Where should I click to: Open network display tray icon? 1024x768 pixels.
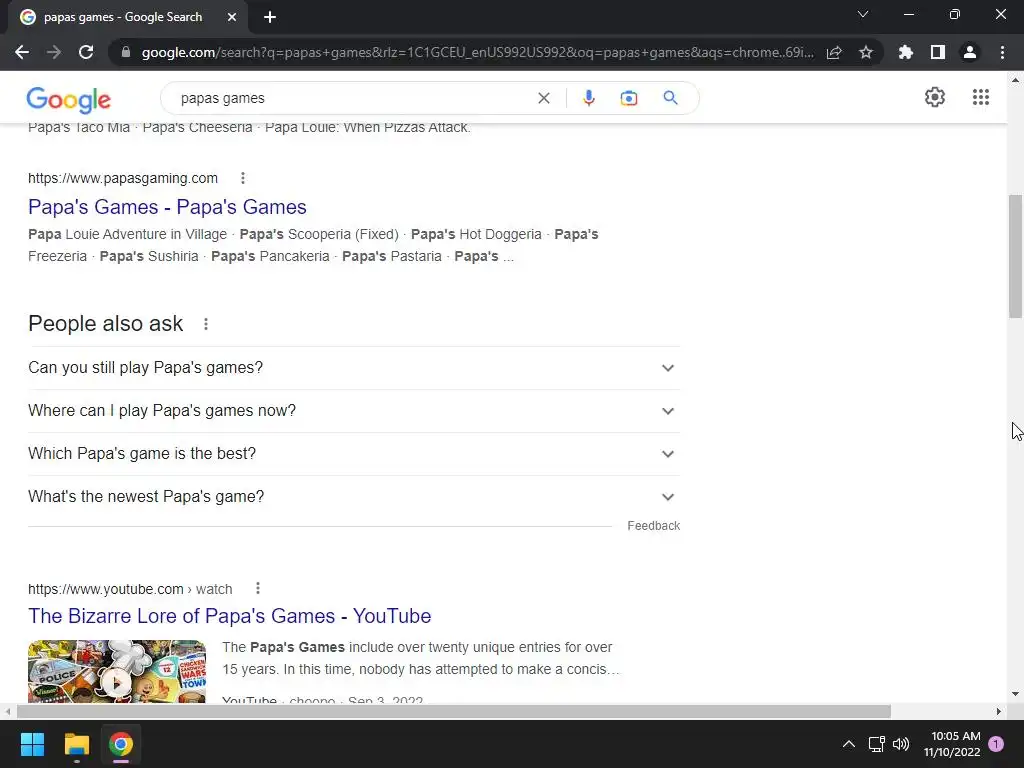(876, 744)
